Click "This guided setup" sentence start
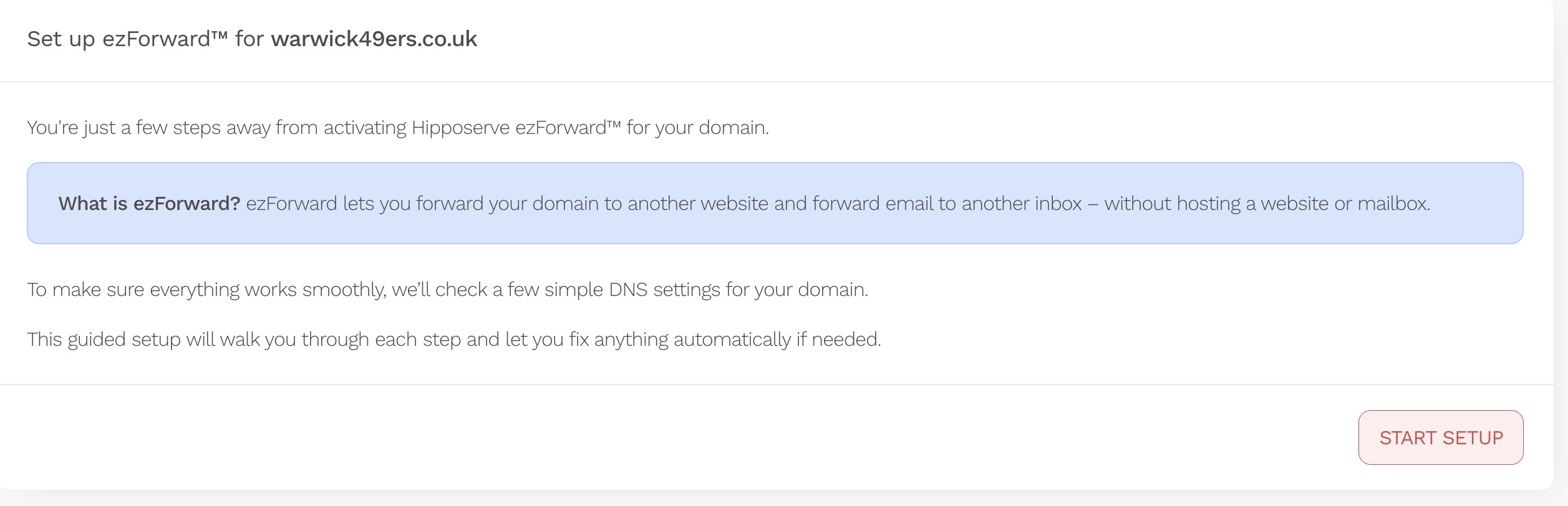 click(x=104, y=340)
